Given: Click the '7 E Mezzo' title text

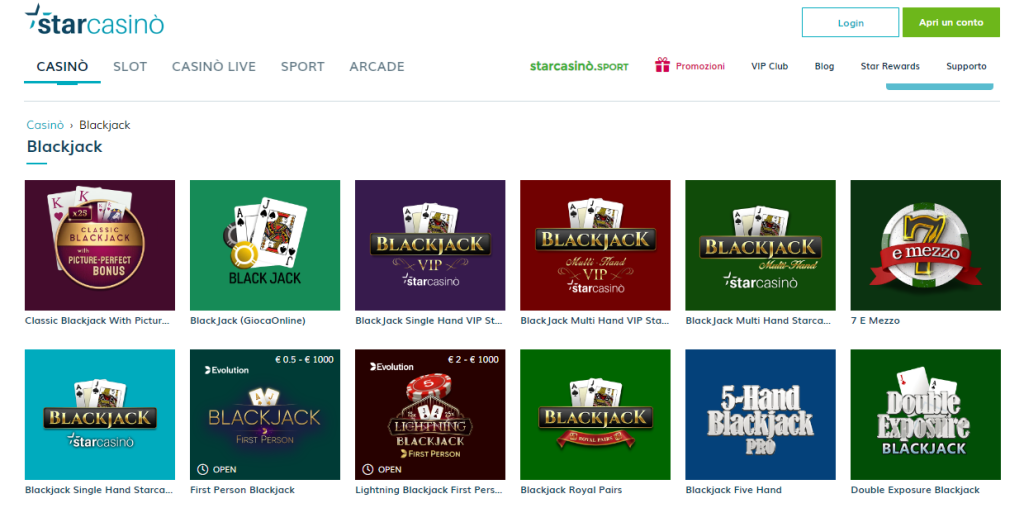Looking at the screenshot, I should [x=875, y=321].
